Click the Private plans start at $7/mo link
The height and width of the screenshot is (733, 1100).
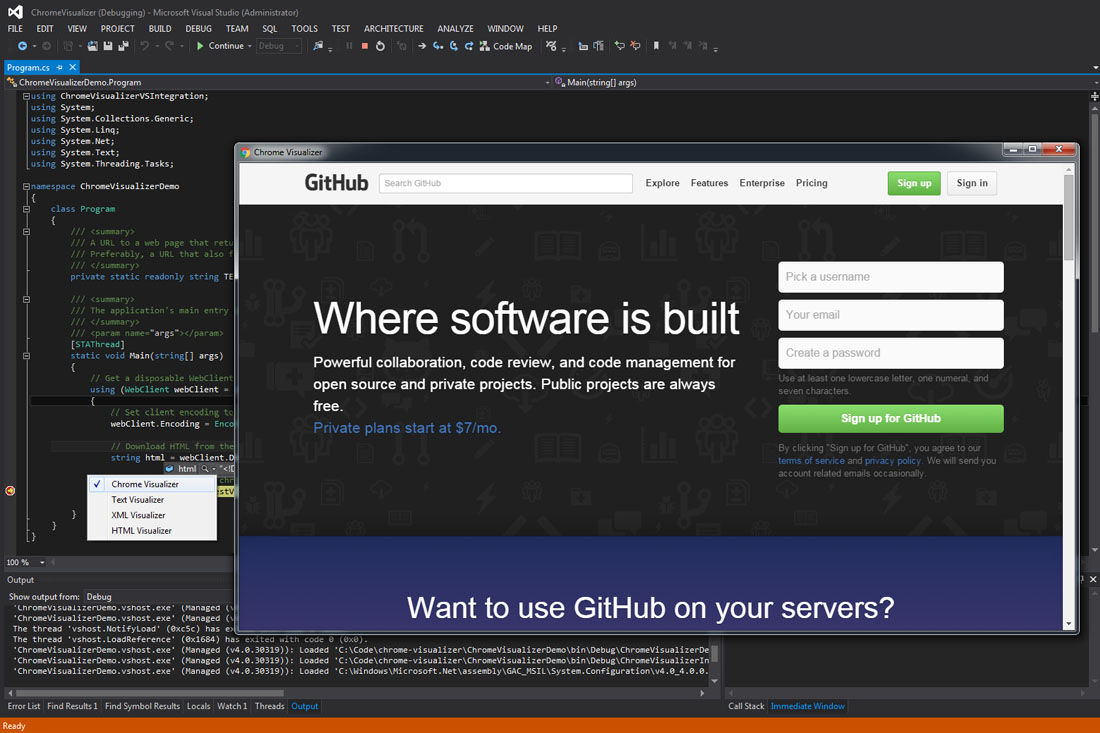[407, 428]
